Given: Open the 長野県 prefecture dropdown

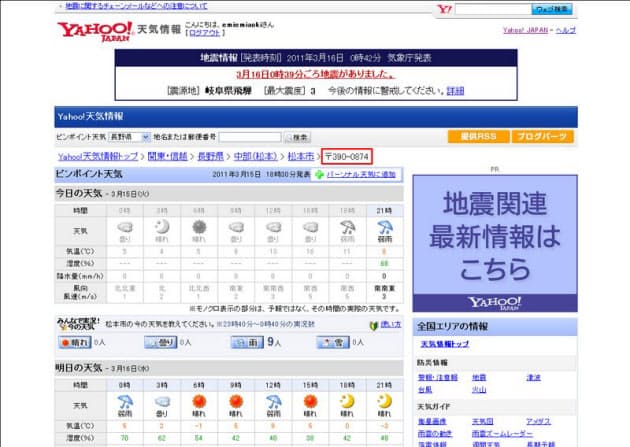Looking at the screenshot, I should [x=129, y=136].
